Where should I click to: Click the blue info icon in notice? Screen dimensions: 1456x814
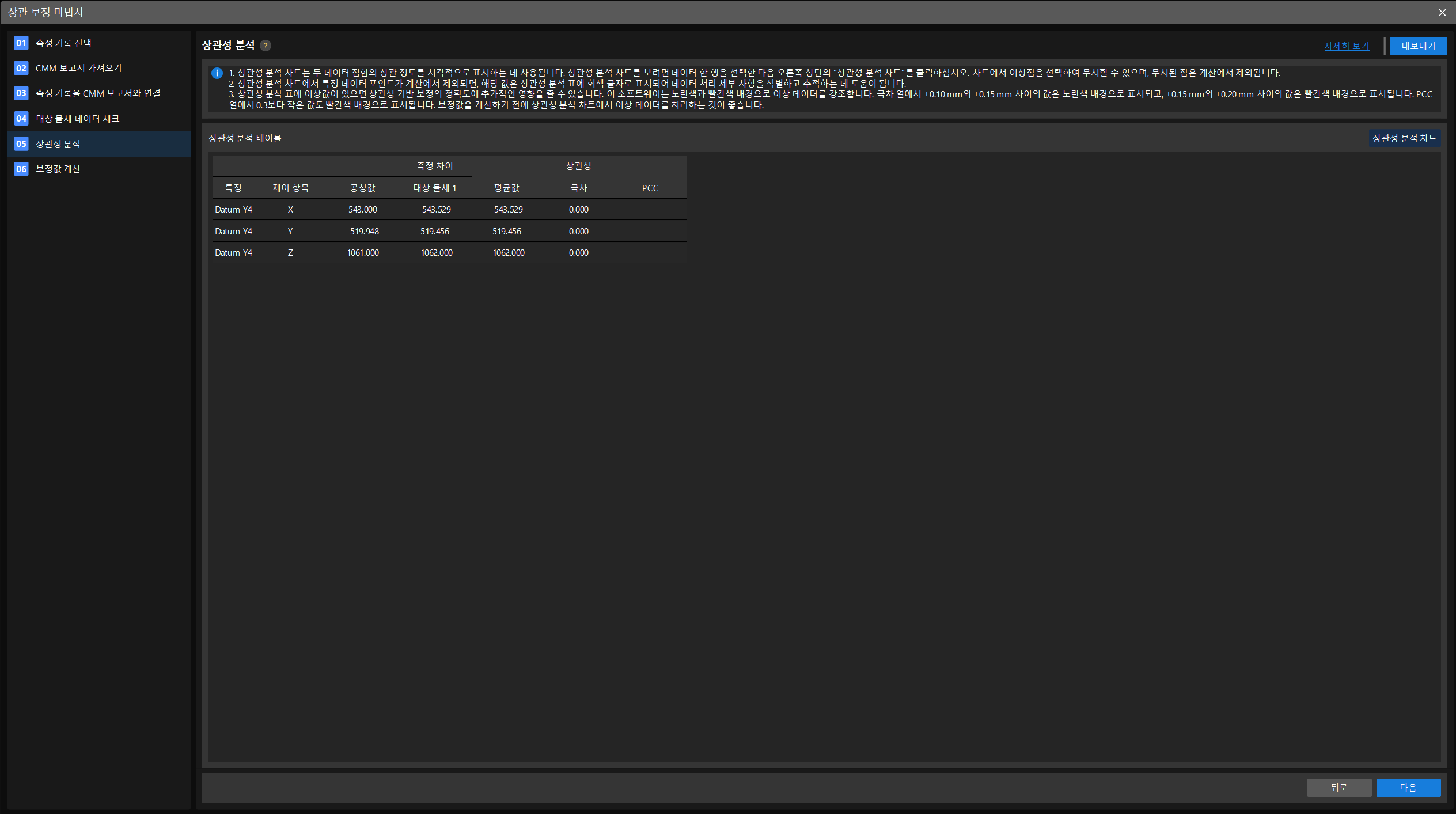217,73
